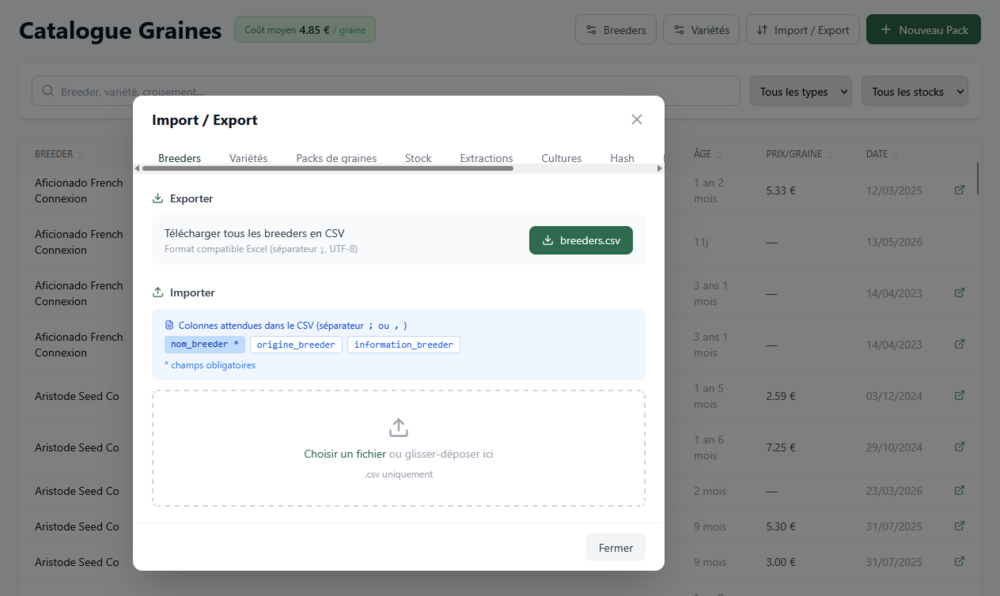Click the Nouveau Pack button
The image size is (1000, 596).
(923, 29)
